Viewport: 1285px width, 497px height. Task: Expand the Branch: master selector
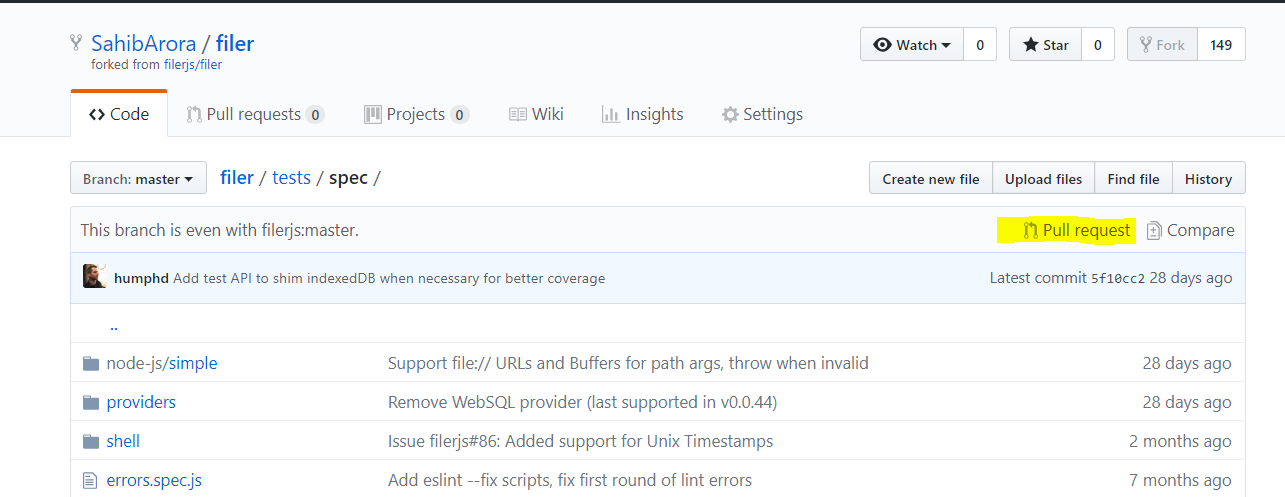pyautogui.click(x=138, y=179)
